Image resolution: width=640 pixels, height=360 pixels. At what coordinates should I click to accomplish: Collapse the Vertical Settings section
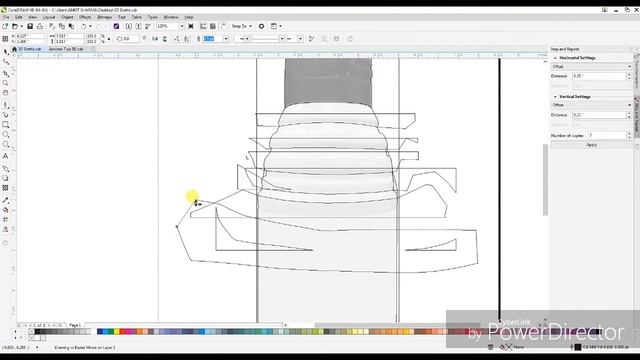[x=555, y=97]
